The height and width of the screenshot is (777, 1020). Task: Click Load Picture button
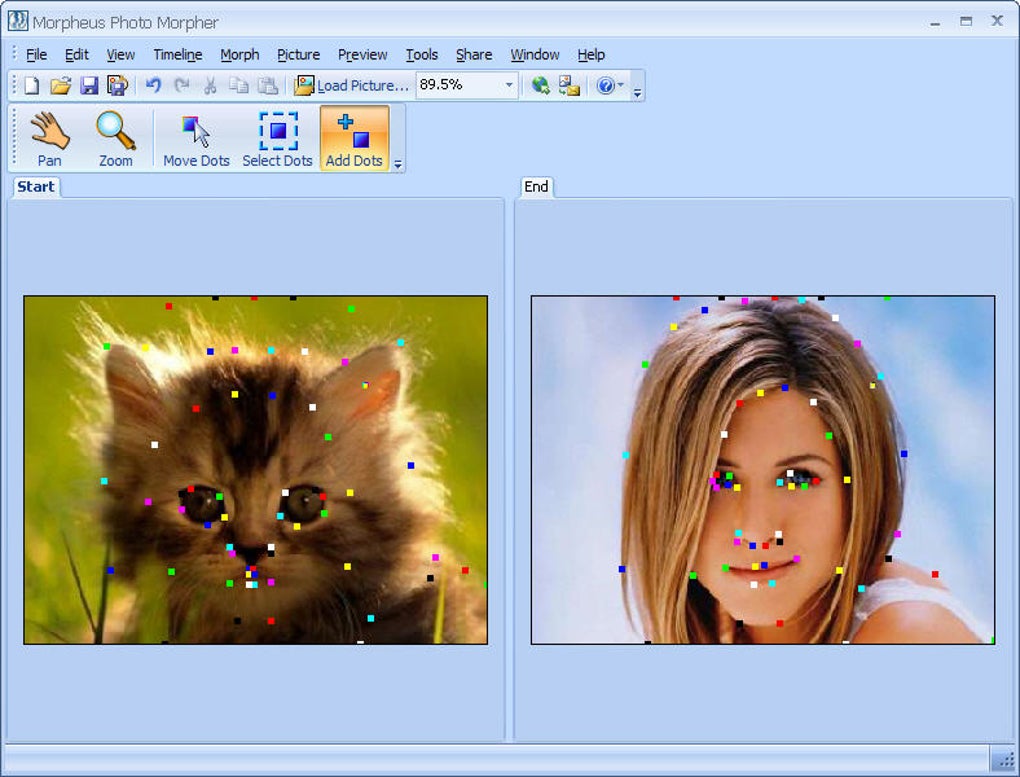click(351, 85)
